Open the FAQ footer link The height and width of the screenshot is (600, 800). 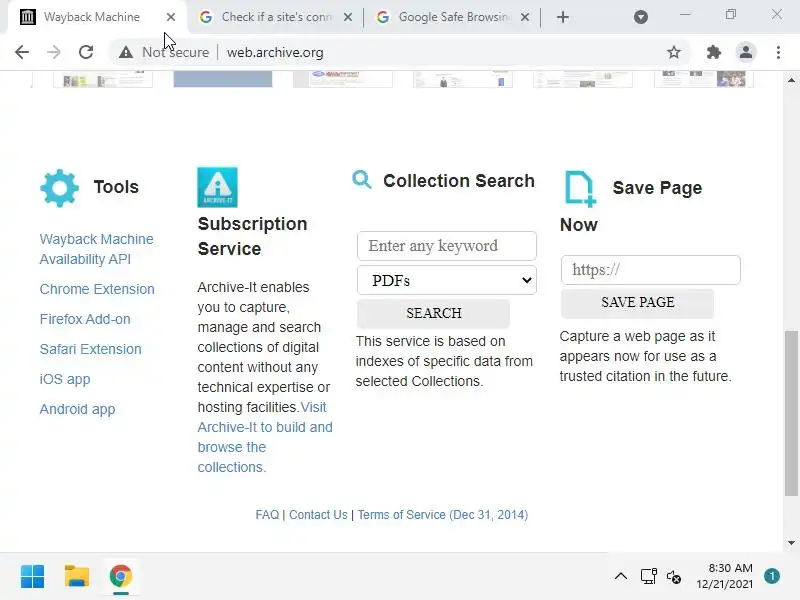point(267,515)
